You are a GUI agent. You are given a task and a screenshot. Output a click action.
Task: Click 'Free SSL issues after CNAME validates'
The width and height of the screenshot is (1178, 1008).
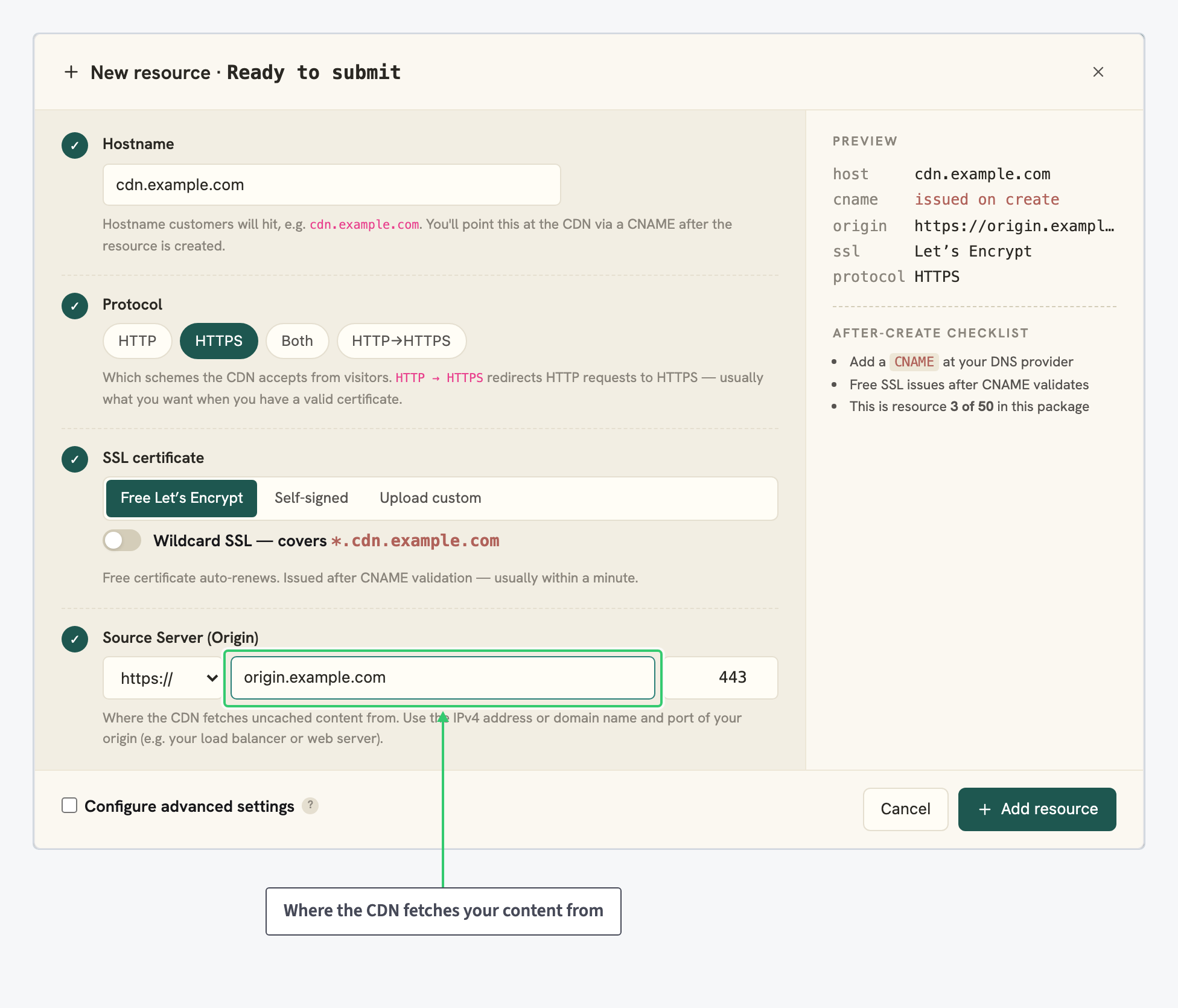point(969,384)
